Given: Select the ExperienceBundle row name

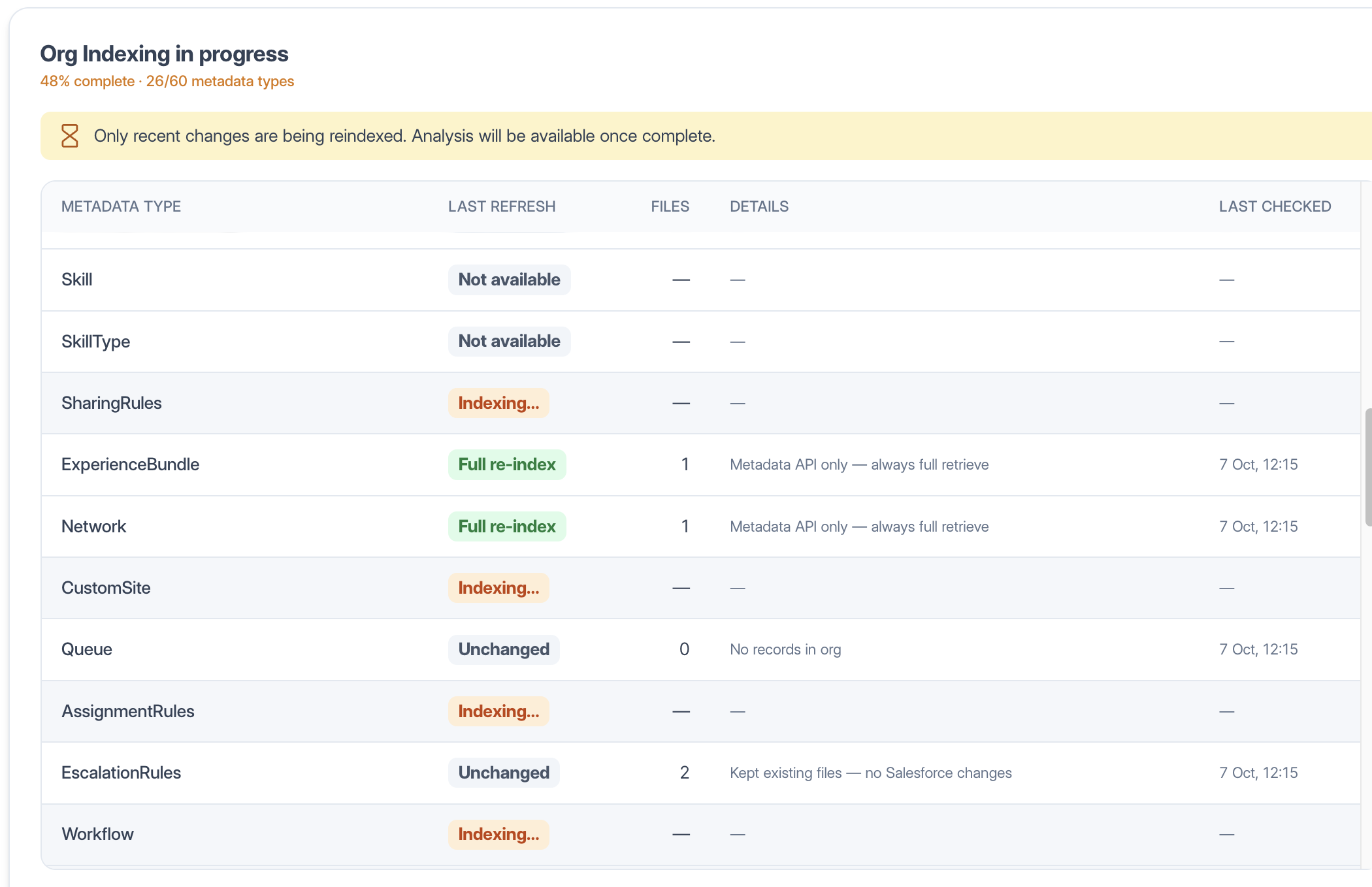Looking at the screenshot, I should tap(131, 464).
